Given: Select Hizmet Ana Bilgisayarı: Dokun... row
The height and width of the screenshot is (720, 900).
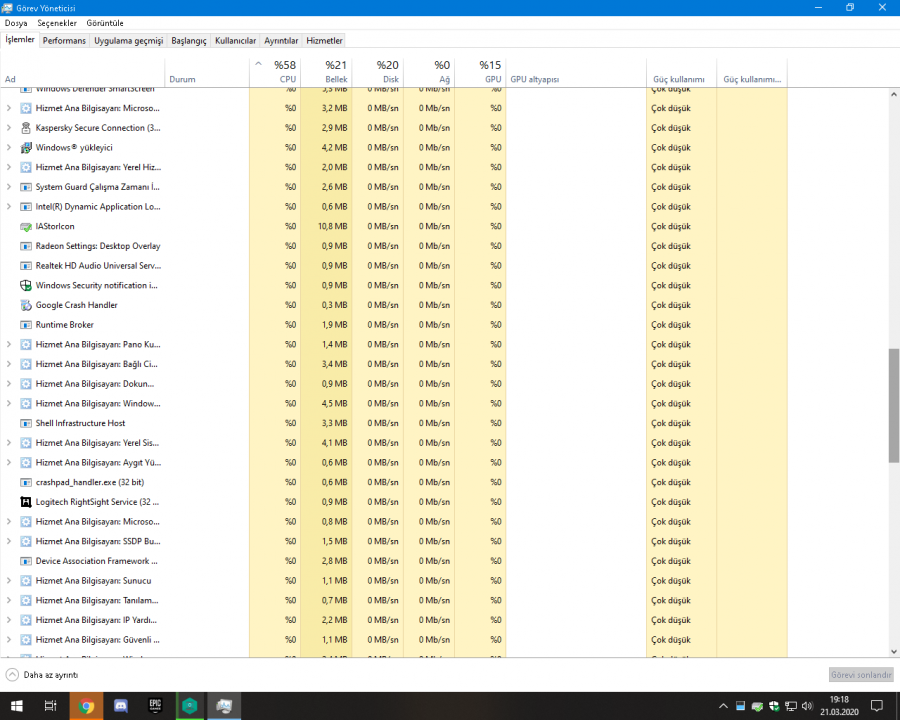Looking at the screenshot, I should 394,384.
